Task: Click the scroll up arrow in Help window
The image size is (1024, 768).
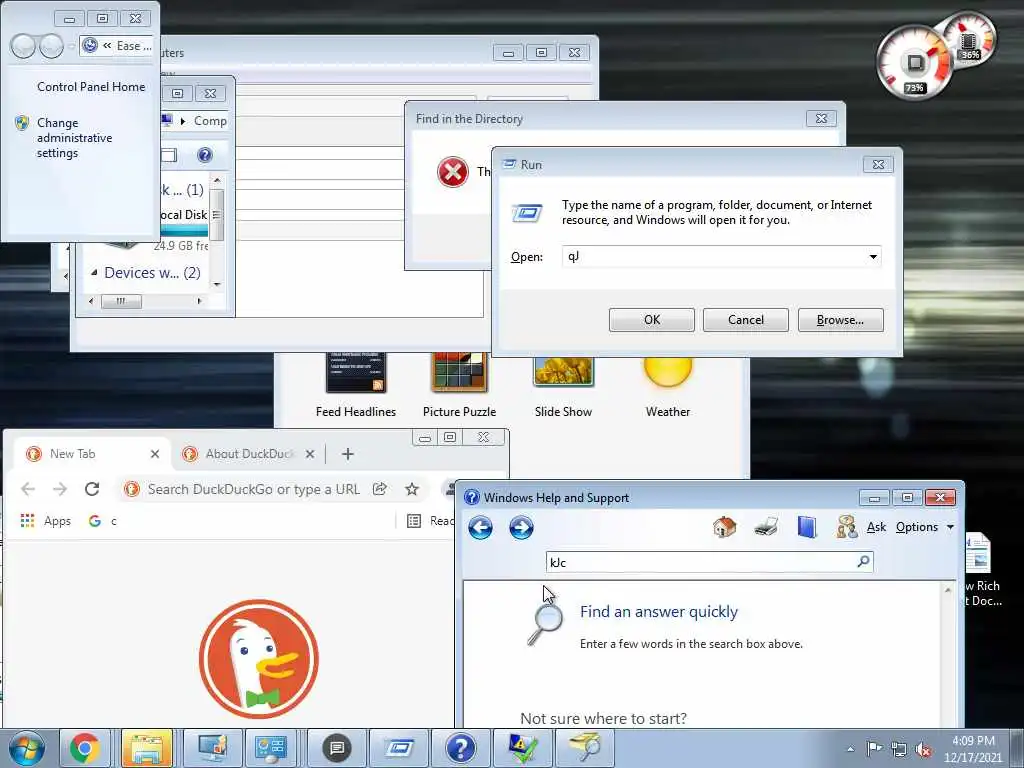Action: pyautogui.click(x=948, y=590)
